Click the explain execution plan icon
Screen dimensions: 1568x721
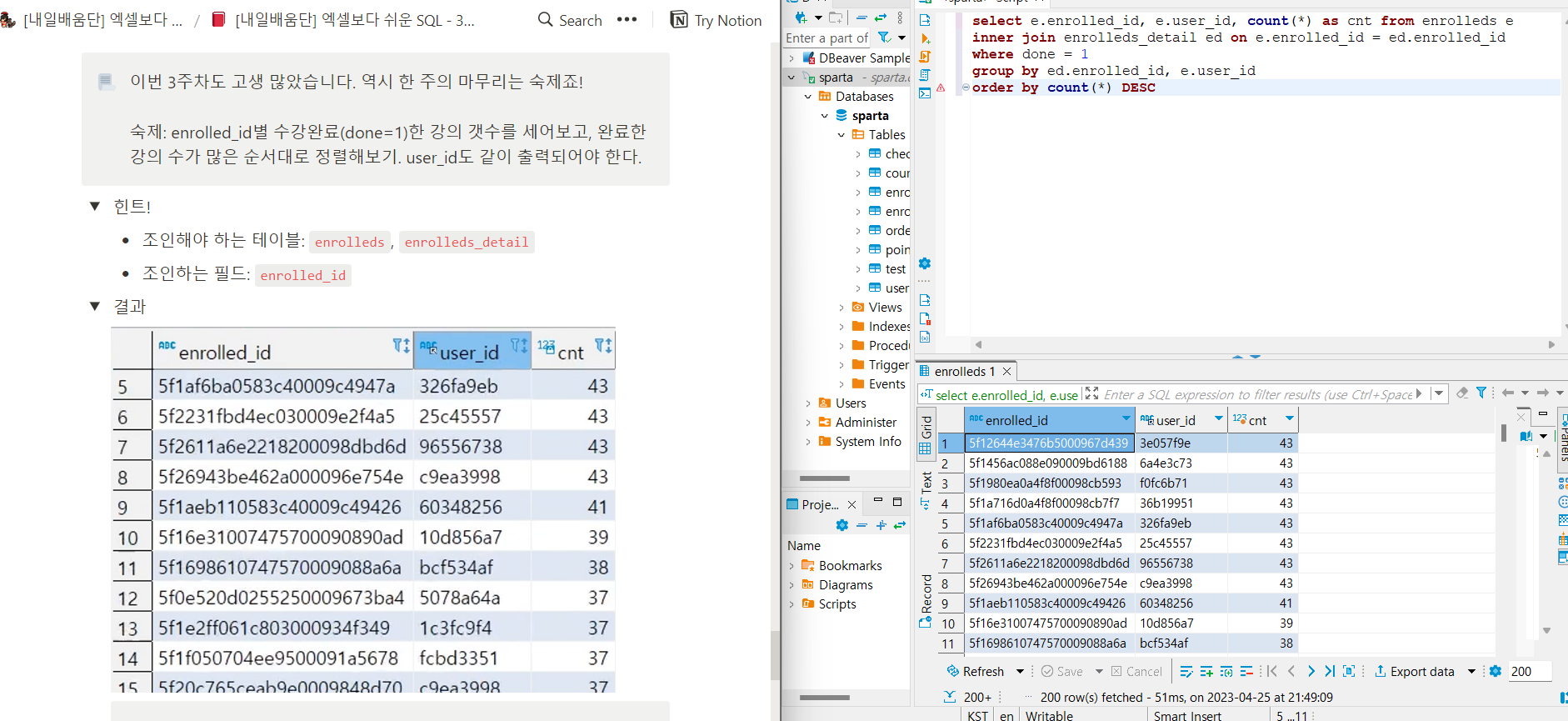(925, 75)
